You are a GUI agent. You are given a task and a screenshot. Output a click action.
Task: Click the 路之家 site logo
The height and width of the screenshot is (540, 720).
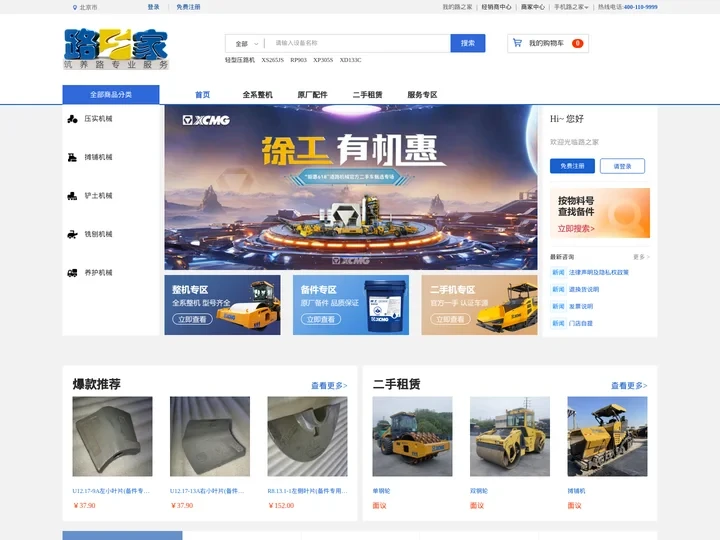[116, 49]
